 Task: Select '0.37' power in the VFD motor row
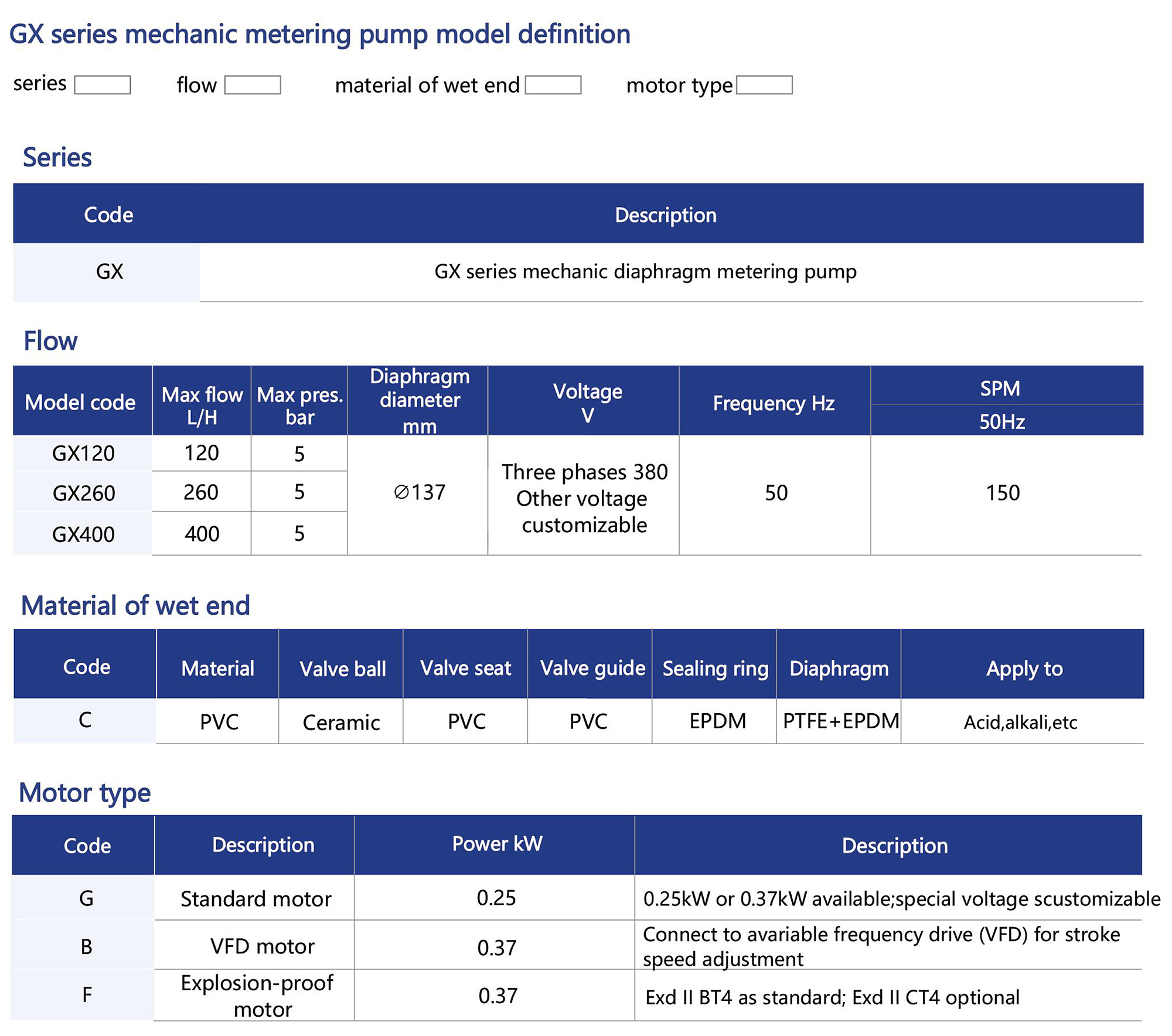497,948
